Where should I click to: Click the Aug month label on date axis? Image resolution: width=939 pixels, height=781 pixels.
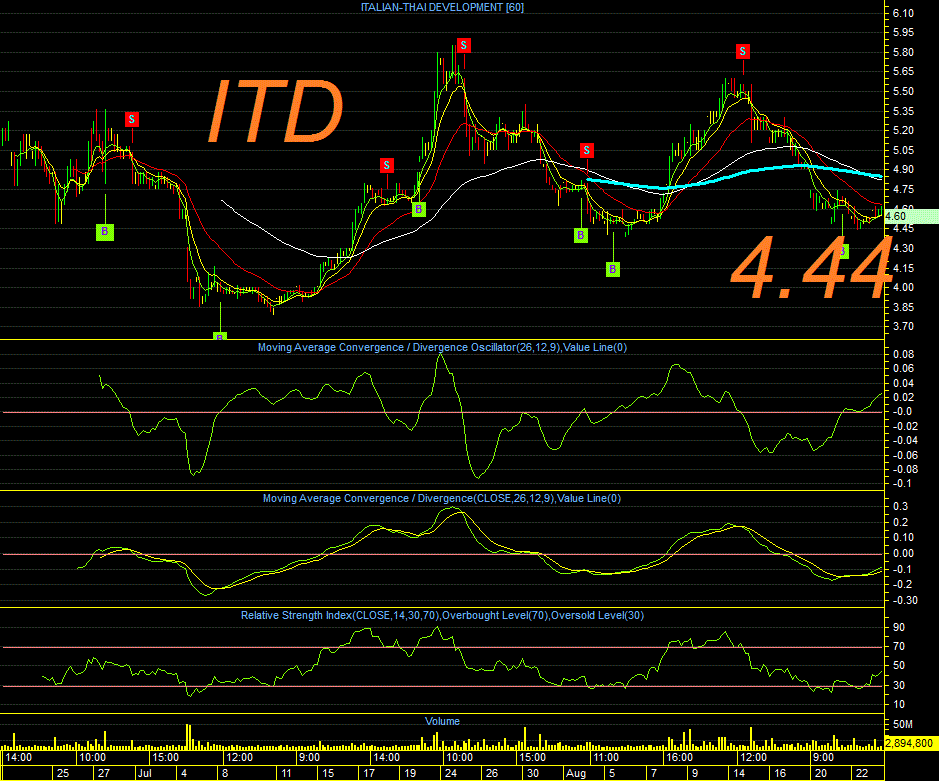576,773
